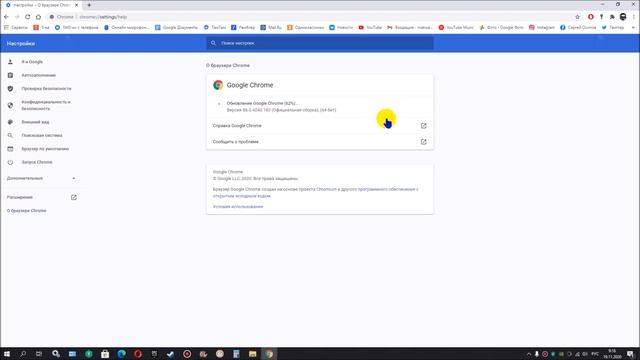Open the 'Сообщить о проблеме' row
Screen dimensions: 640x360
click(x=320, y=142)
